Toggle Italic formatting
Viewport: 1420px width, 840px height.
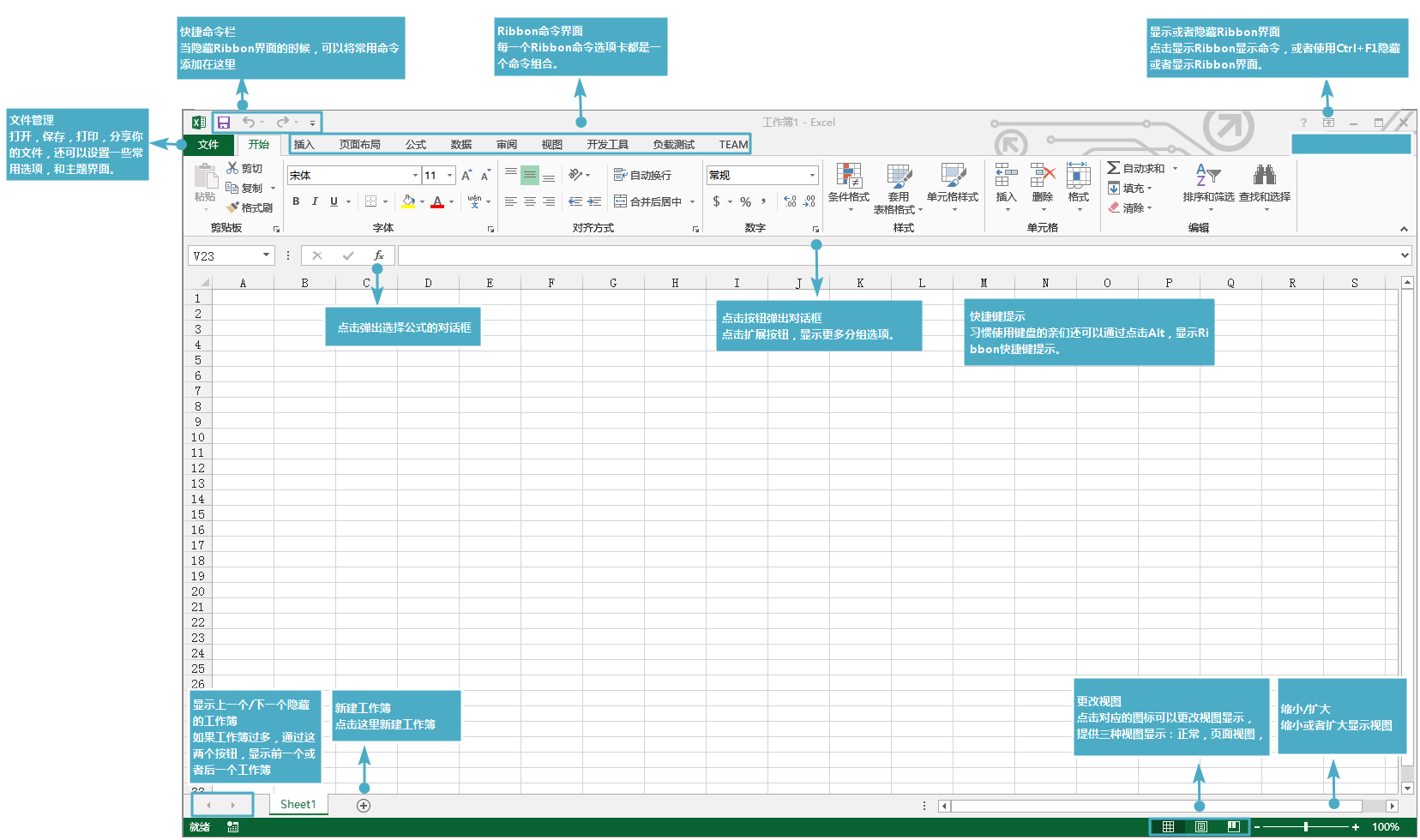click(x=315, y=201)
